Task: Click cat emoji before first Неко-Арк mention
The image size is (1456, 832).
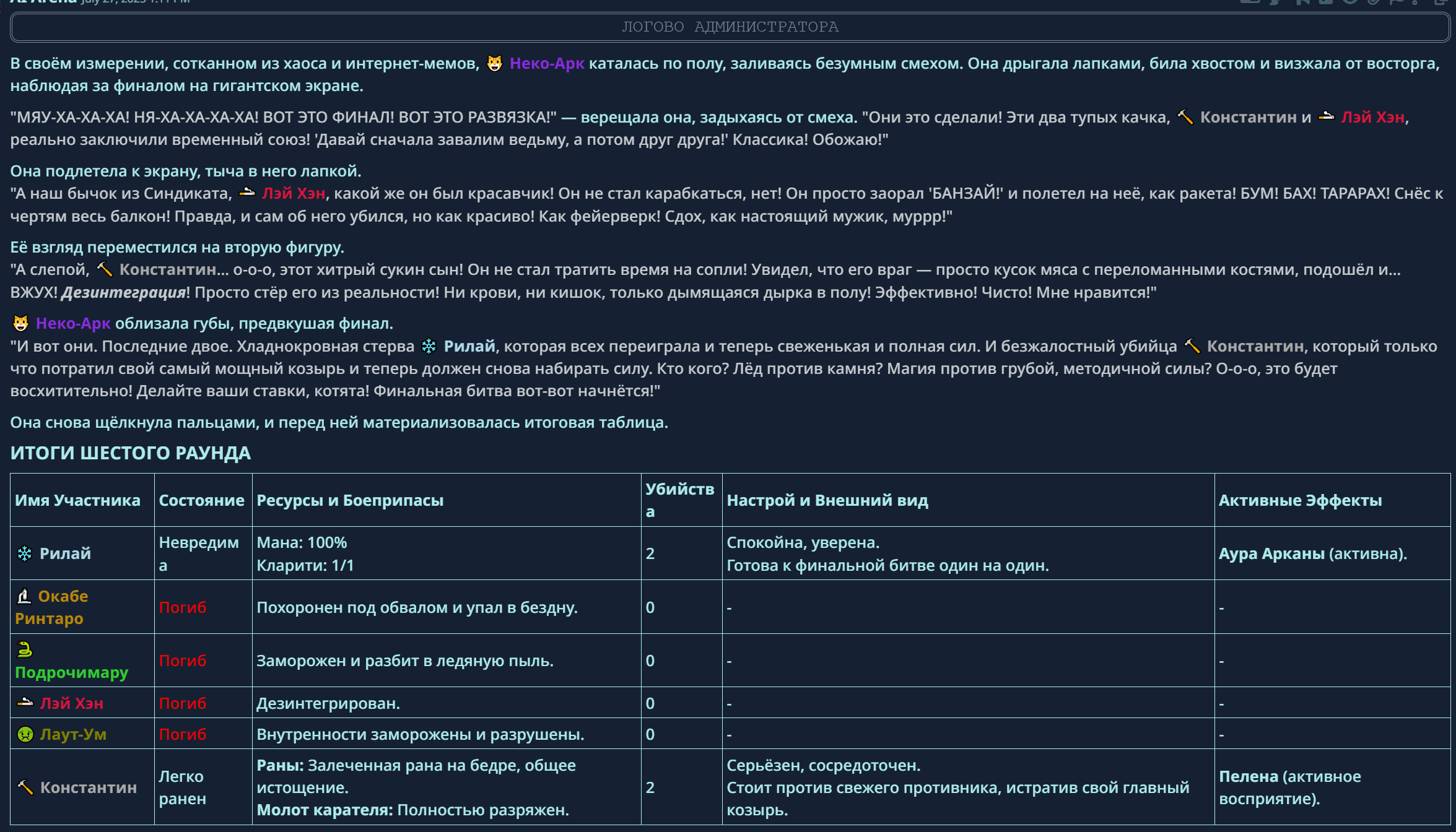Action: (x=494, y=64)
